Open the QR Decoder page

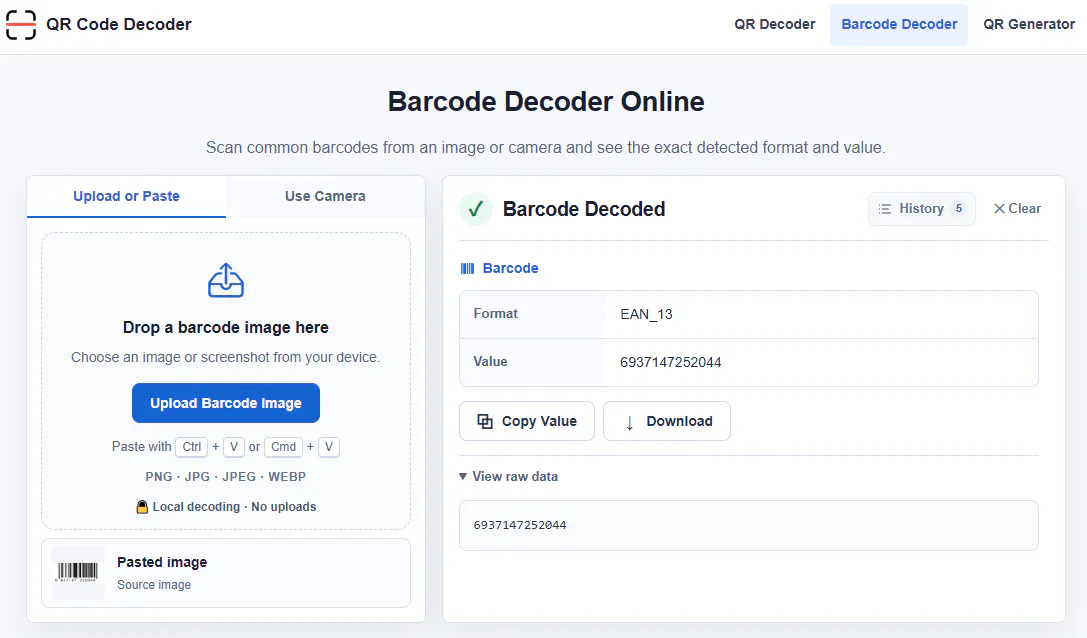coord(774,24)
